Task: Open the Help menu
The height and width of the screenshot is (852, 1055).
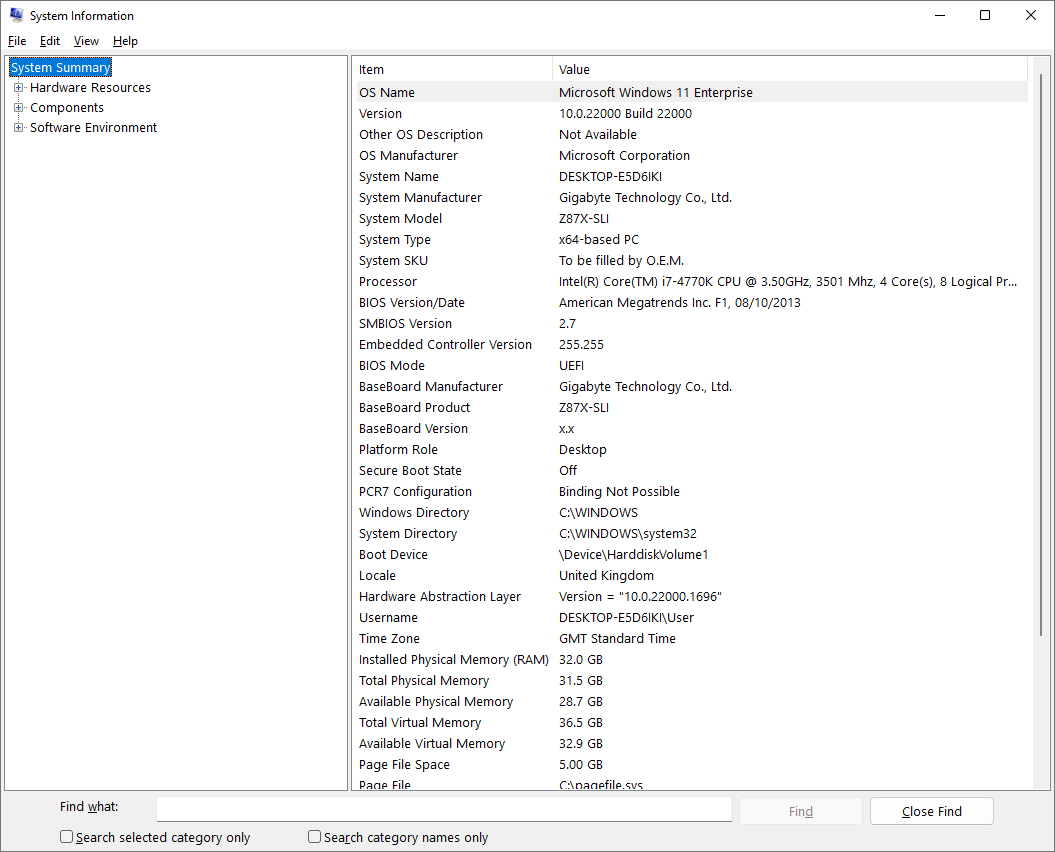Action: [x=125, y=41]
